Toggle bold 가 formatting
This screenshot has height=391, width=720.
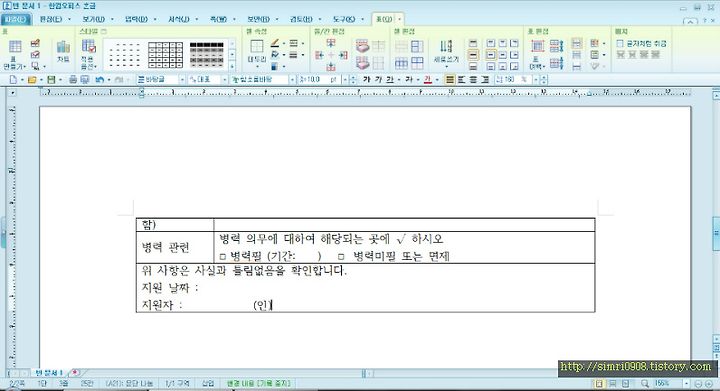coord(366,80)
